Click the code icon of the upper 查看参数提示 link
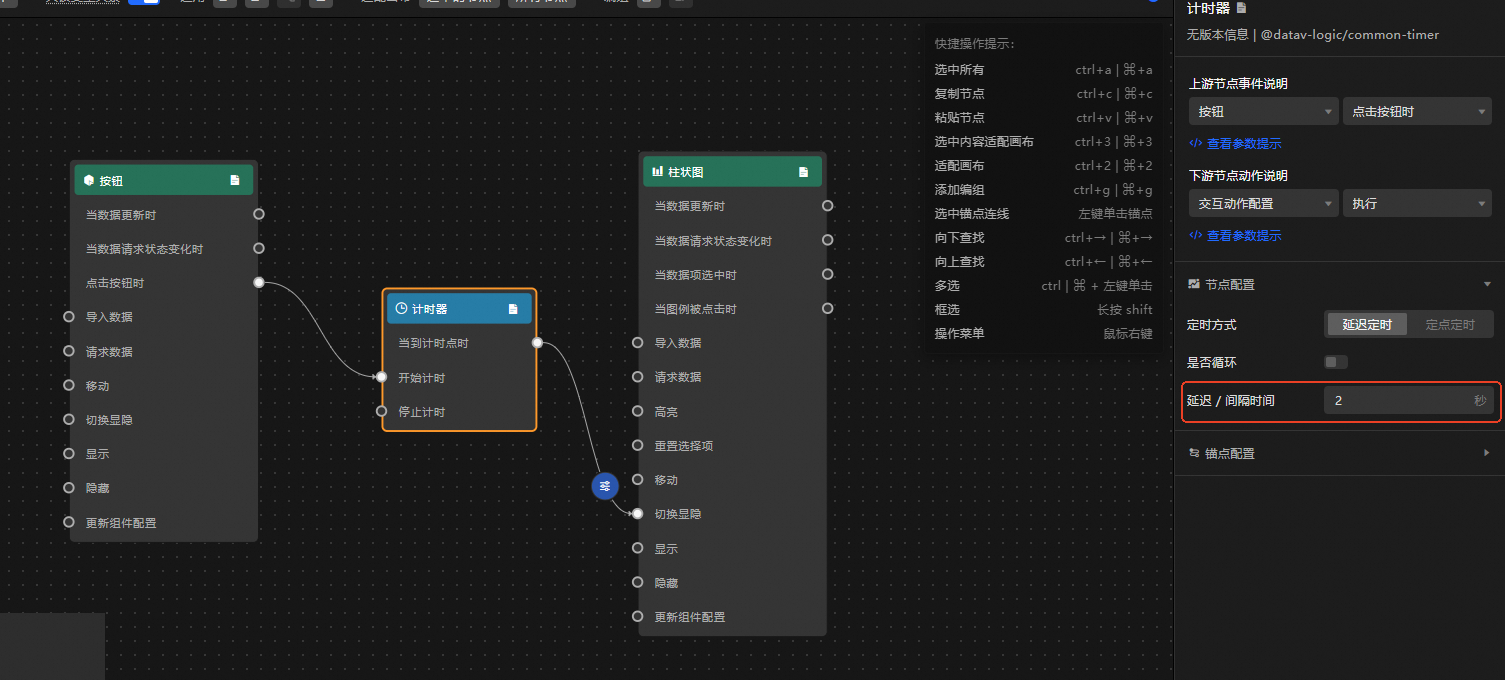The image size is (1505, 680). (x=1195, y=143)
